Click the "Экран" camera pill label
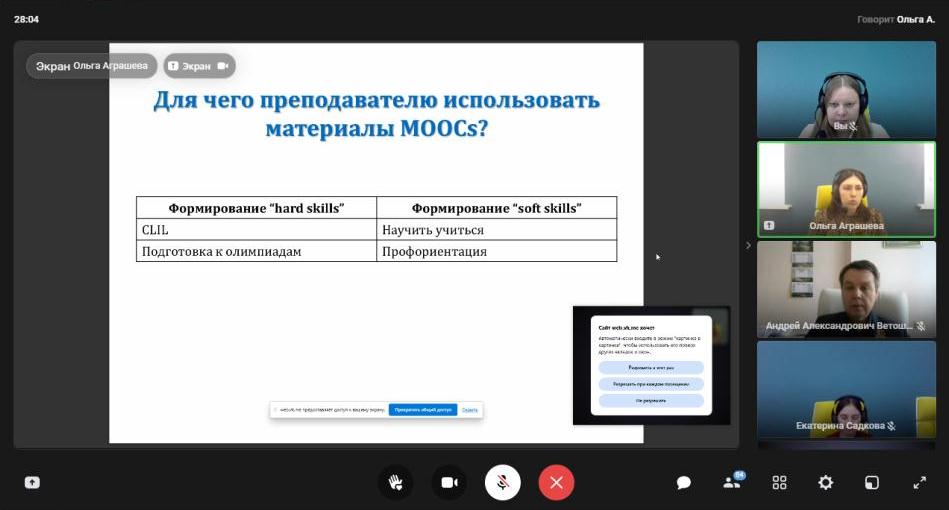The height and width of the screenshot is (510, 949). pyautogui.click(x=199, y=66)
